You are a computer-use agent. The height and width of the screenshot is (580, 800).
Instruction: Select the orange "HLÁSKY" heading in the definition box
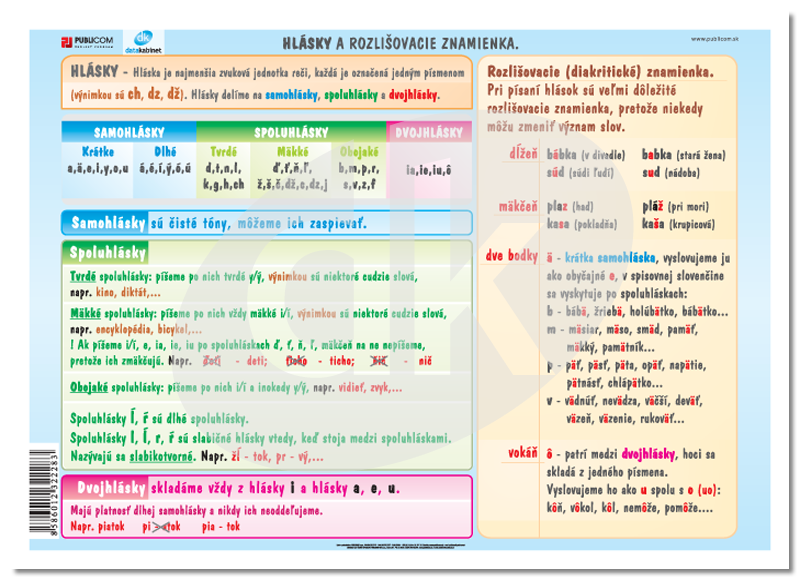click(94, 71)
